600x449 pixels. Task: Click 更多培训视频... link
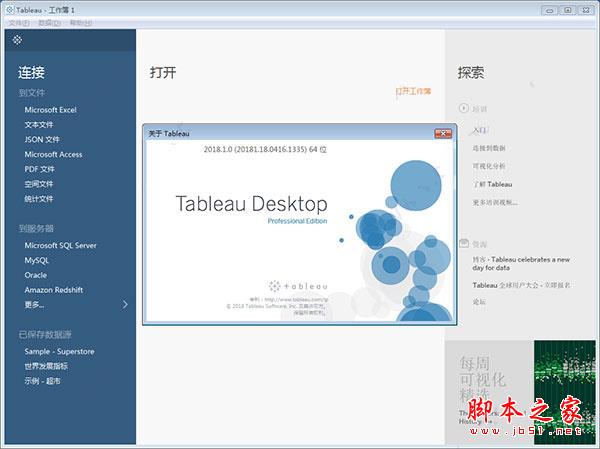495,202
